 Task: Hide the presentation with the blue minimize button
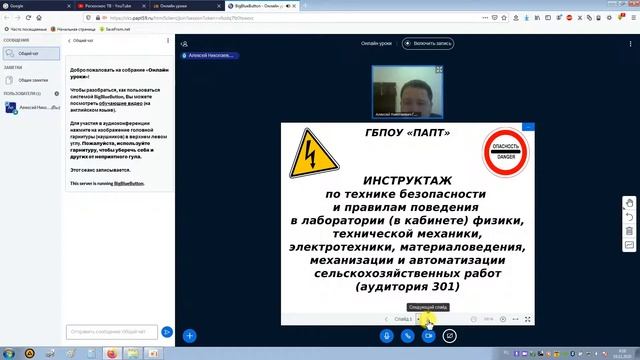pos(528,127)
